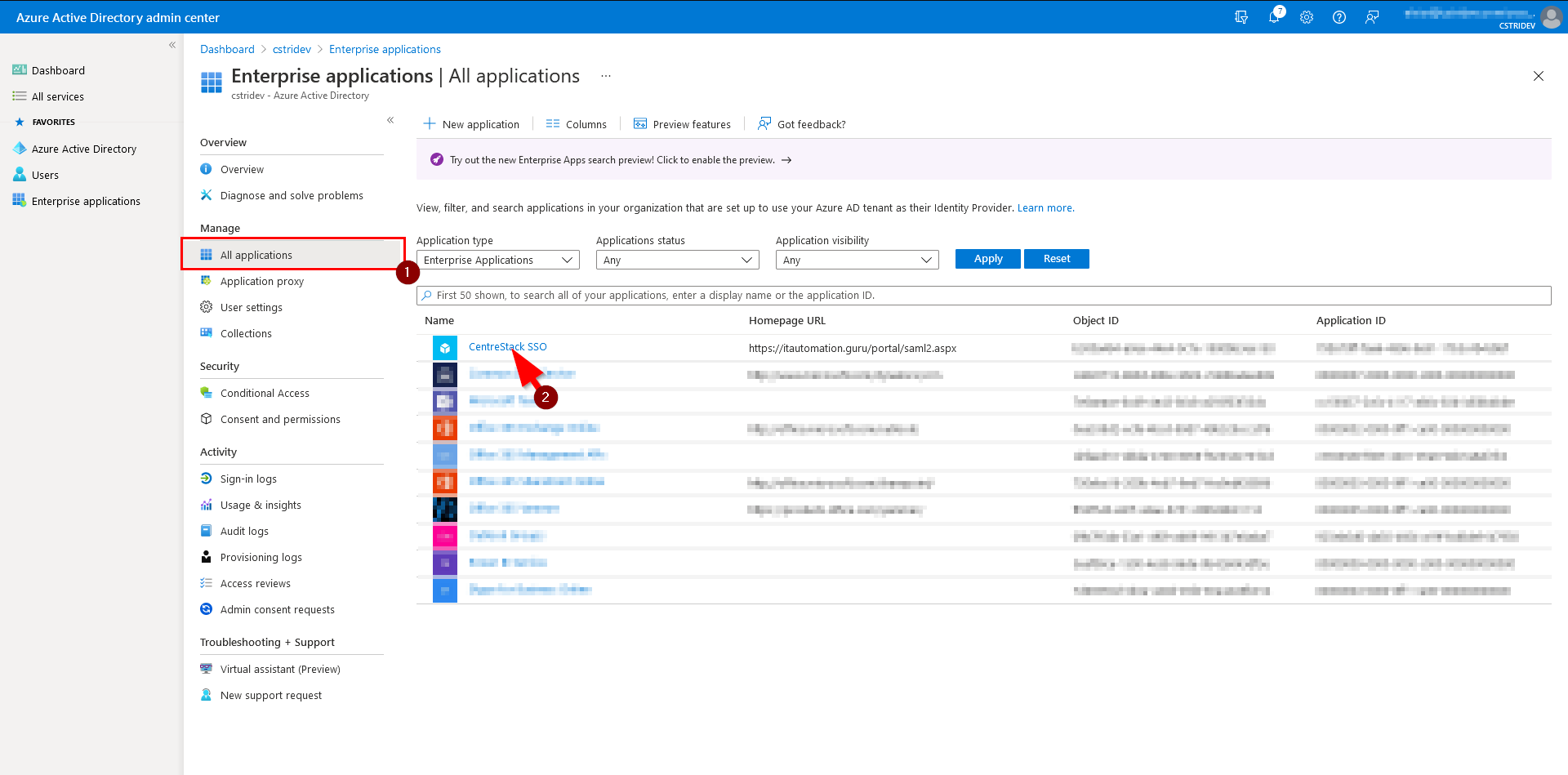The width and height of the screenshot is (1568, 775).
Task: Click the Homepage URL column header
Action: (x=787, y=321)
